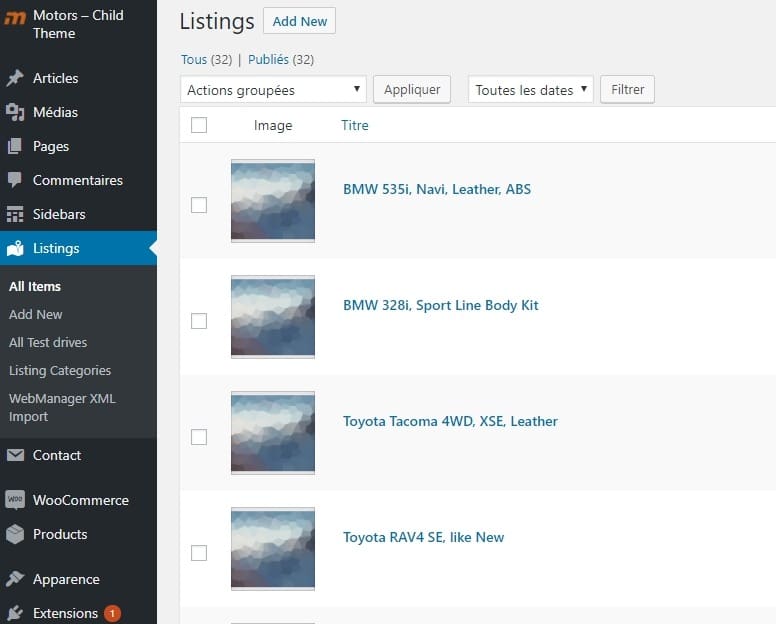Open BMW 535i, Navi, Leather, ABS listing
The width and height of the screenshot is (776, 624).
437,189
